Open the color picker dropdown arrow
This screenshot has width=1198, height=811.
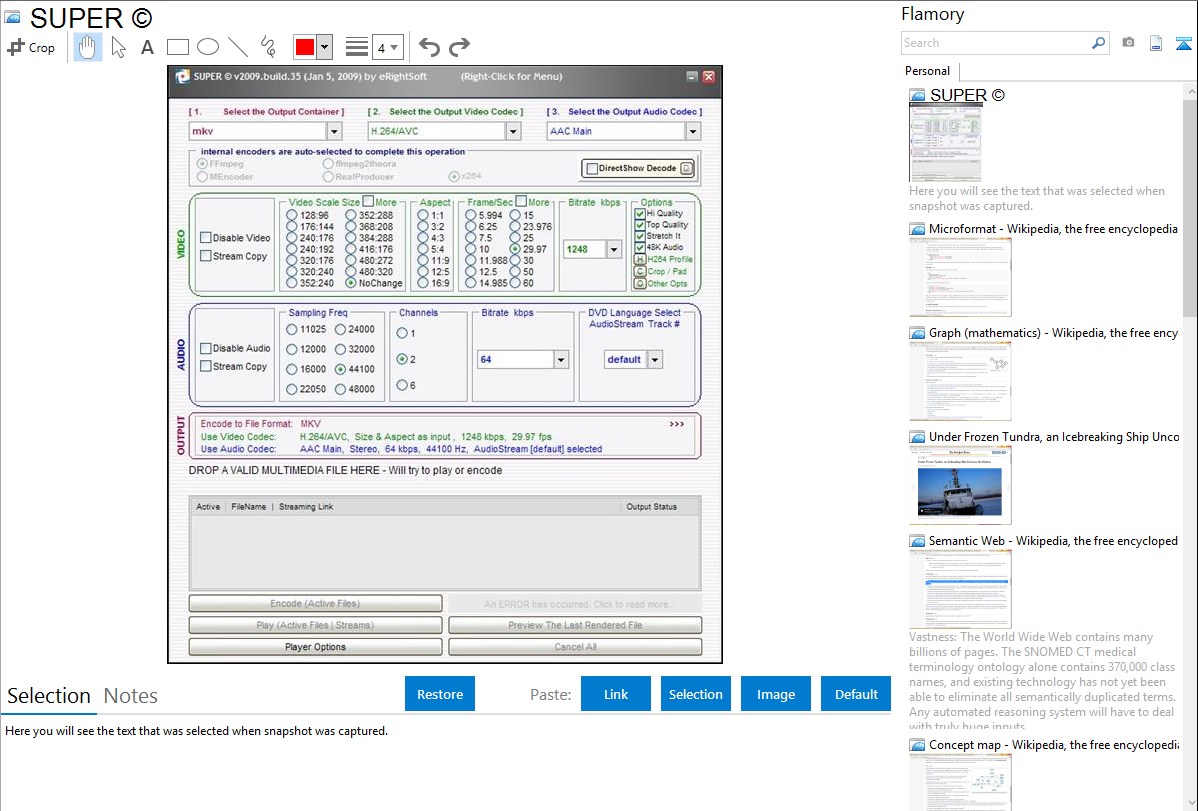(325, 47)
